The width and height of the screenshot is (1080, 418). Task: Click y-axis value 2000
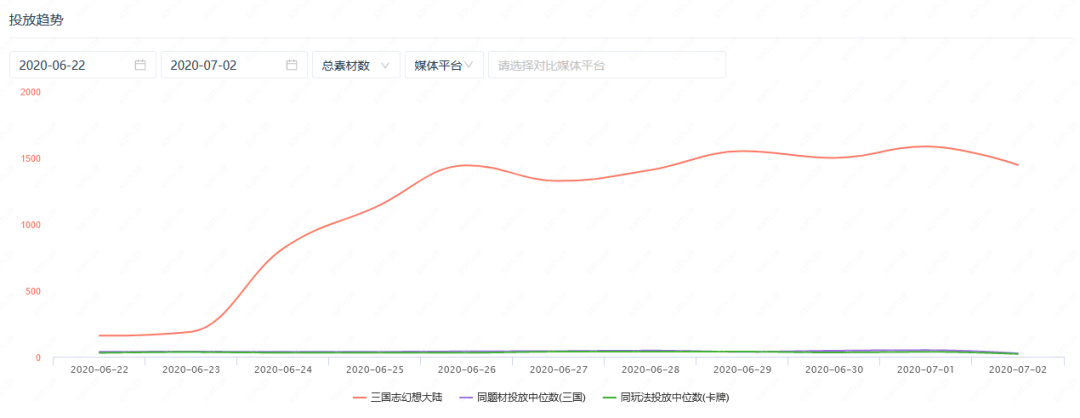pos(30,92)
